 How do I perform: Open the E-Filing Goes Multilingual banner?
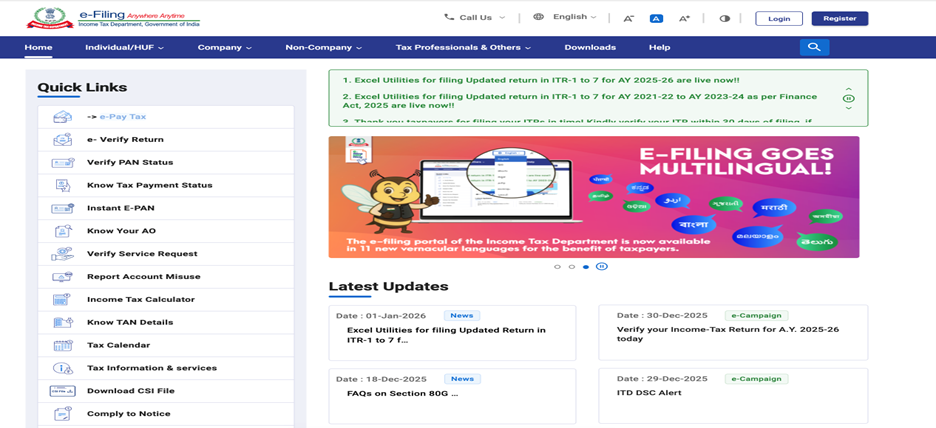tap(593, 197)
